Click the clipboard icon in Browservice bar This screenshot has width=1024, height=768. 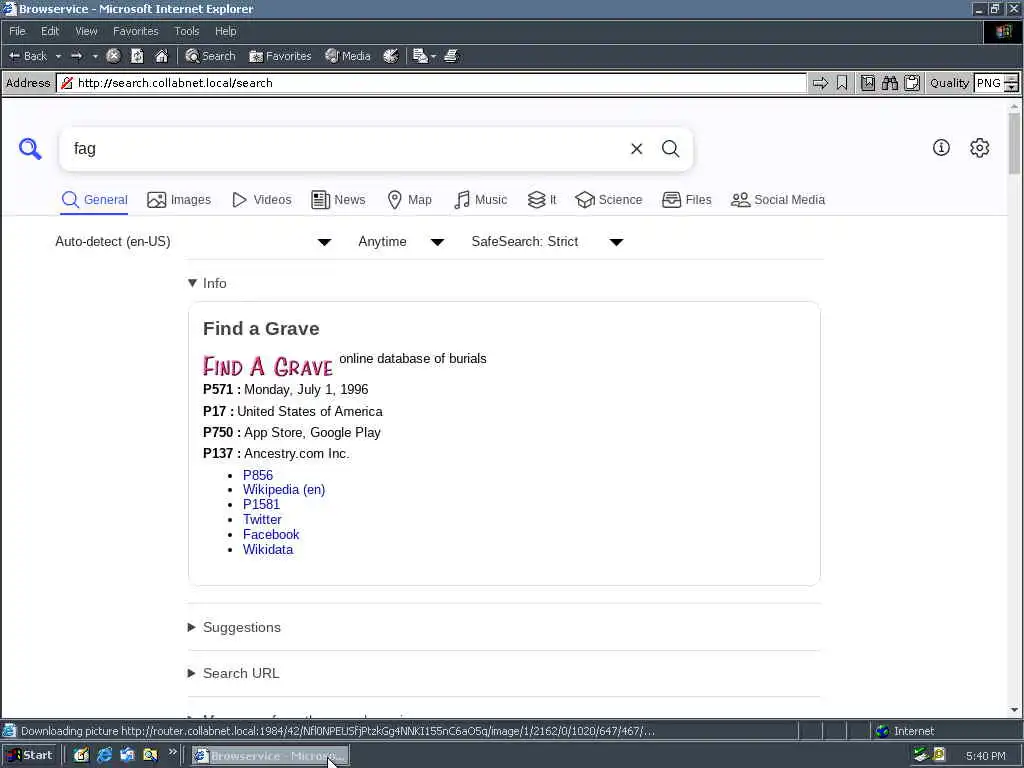pos(912,83)
